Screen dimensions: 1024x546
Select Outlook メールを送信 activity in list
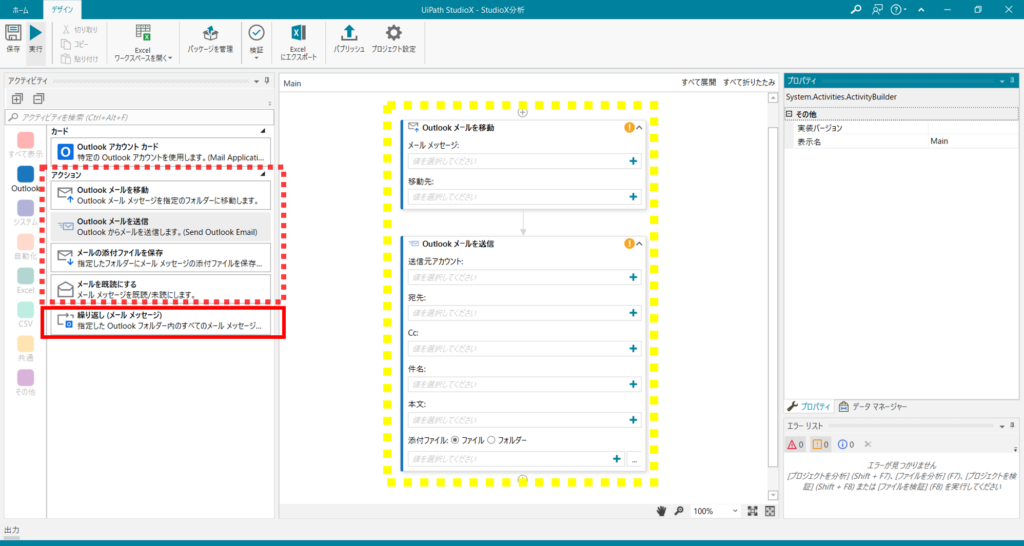pos(161,227)
